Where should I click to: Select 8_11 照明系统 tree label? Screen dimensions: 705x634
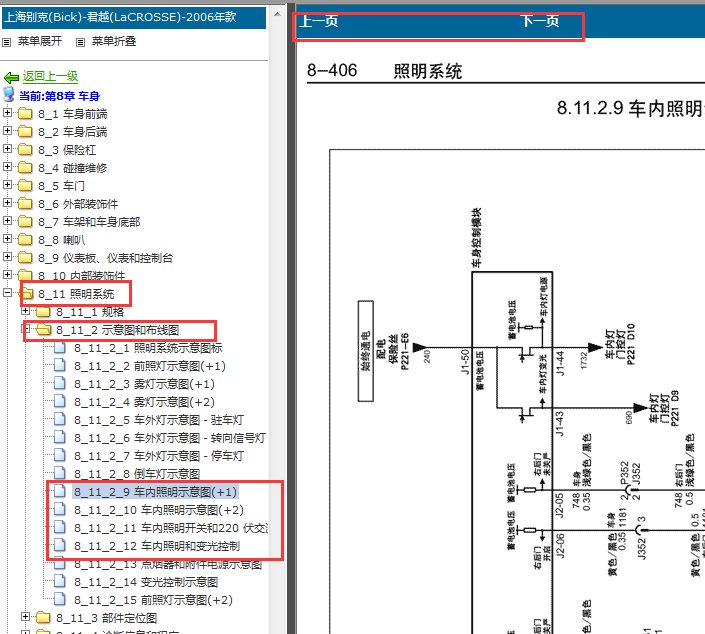coord(76,294)
